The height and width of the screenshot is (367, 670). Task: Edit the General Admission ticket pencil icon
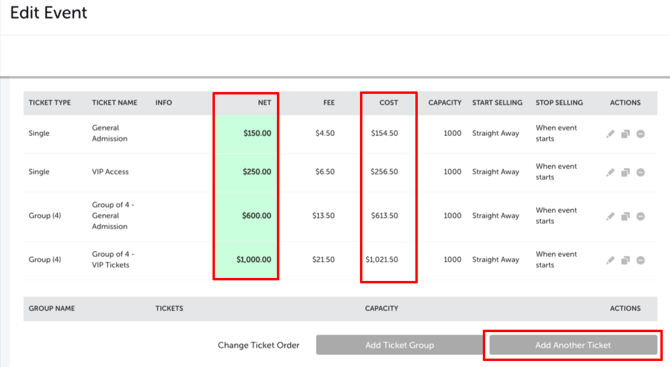(610, 134)
